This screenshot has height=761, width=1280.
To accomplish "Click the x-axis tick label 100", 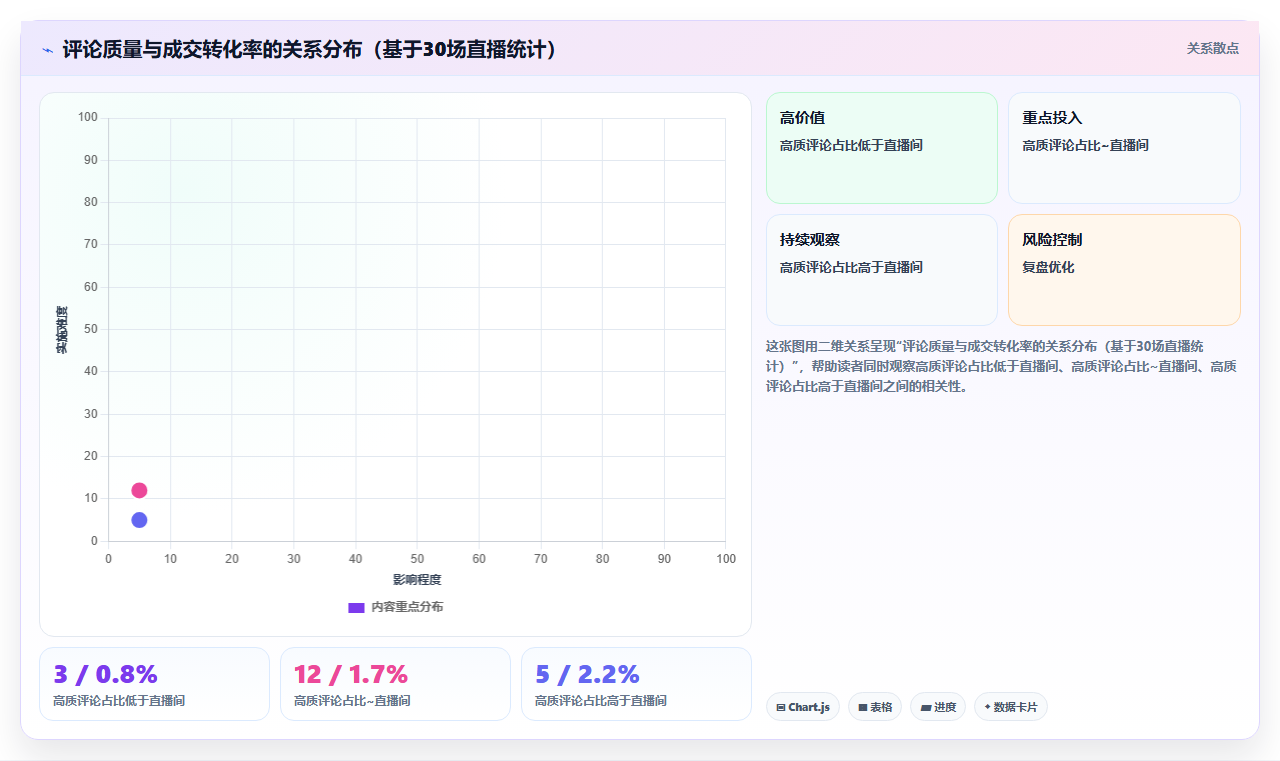I will pyautogui.click(x=726, y=559).
